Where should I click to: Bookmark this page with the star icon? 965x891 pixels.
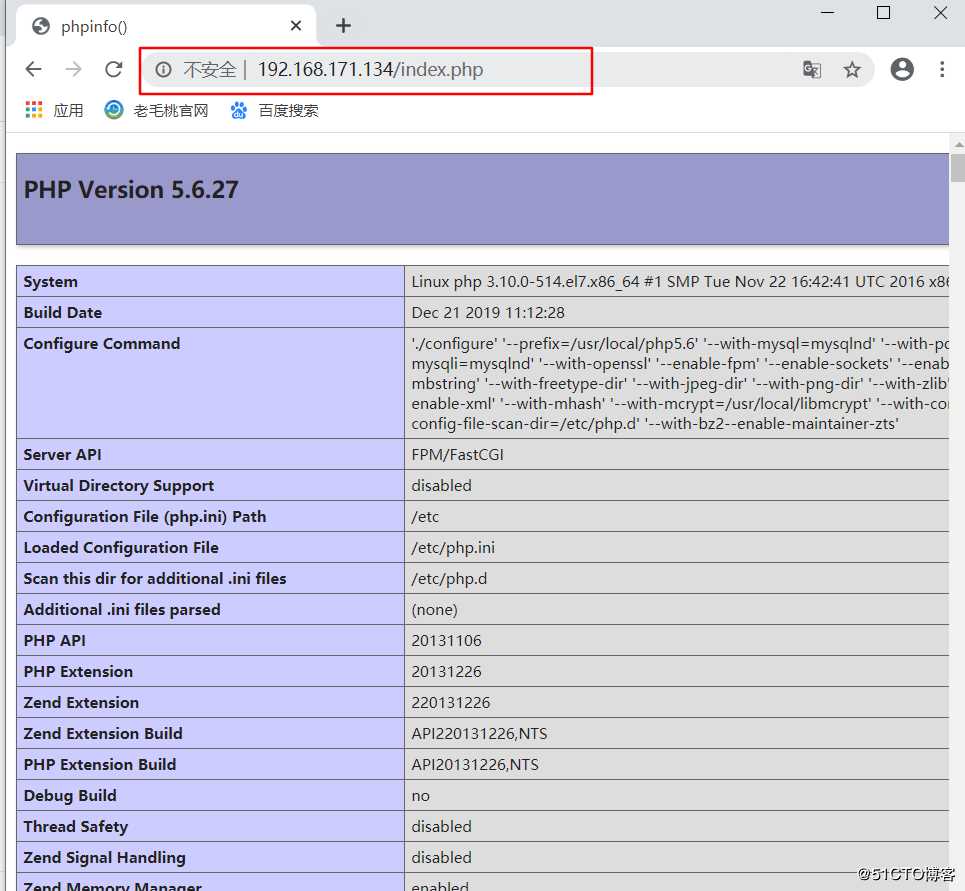pyautogui.click(x=852, y=70)
